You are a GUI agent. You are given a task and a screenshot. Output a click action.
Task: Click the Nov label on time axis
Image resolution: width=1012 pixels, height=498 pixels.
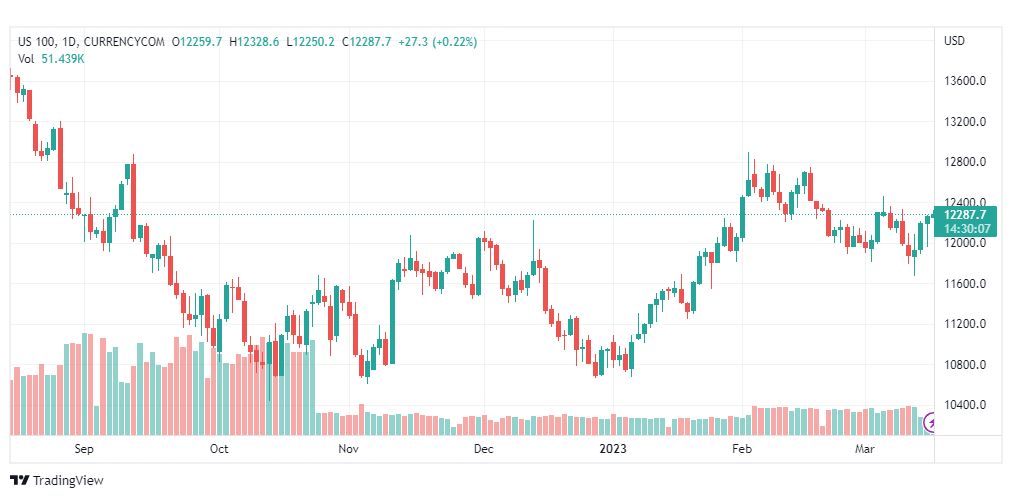coord(348,449)
